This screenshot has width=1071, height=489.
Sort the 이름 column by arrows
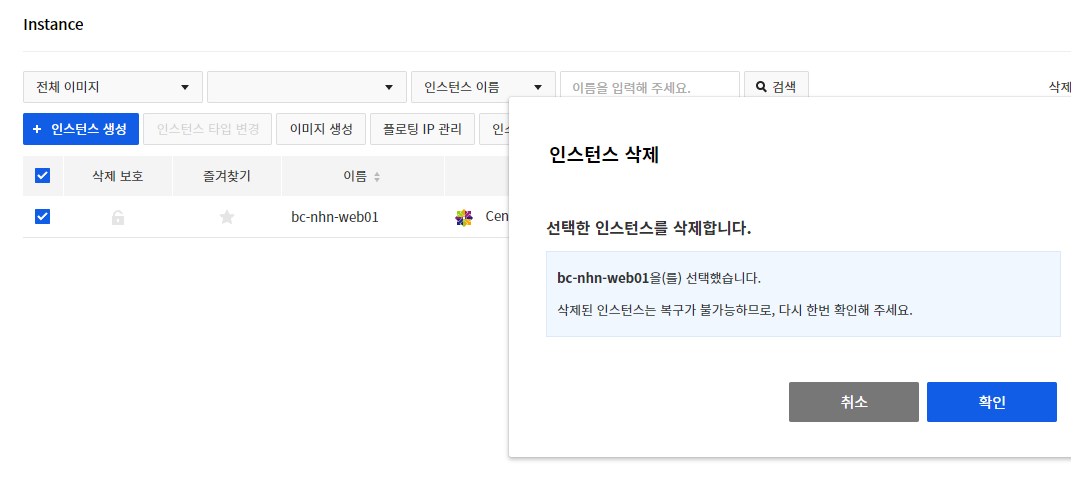point(376,177)
